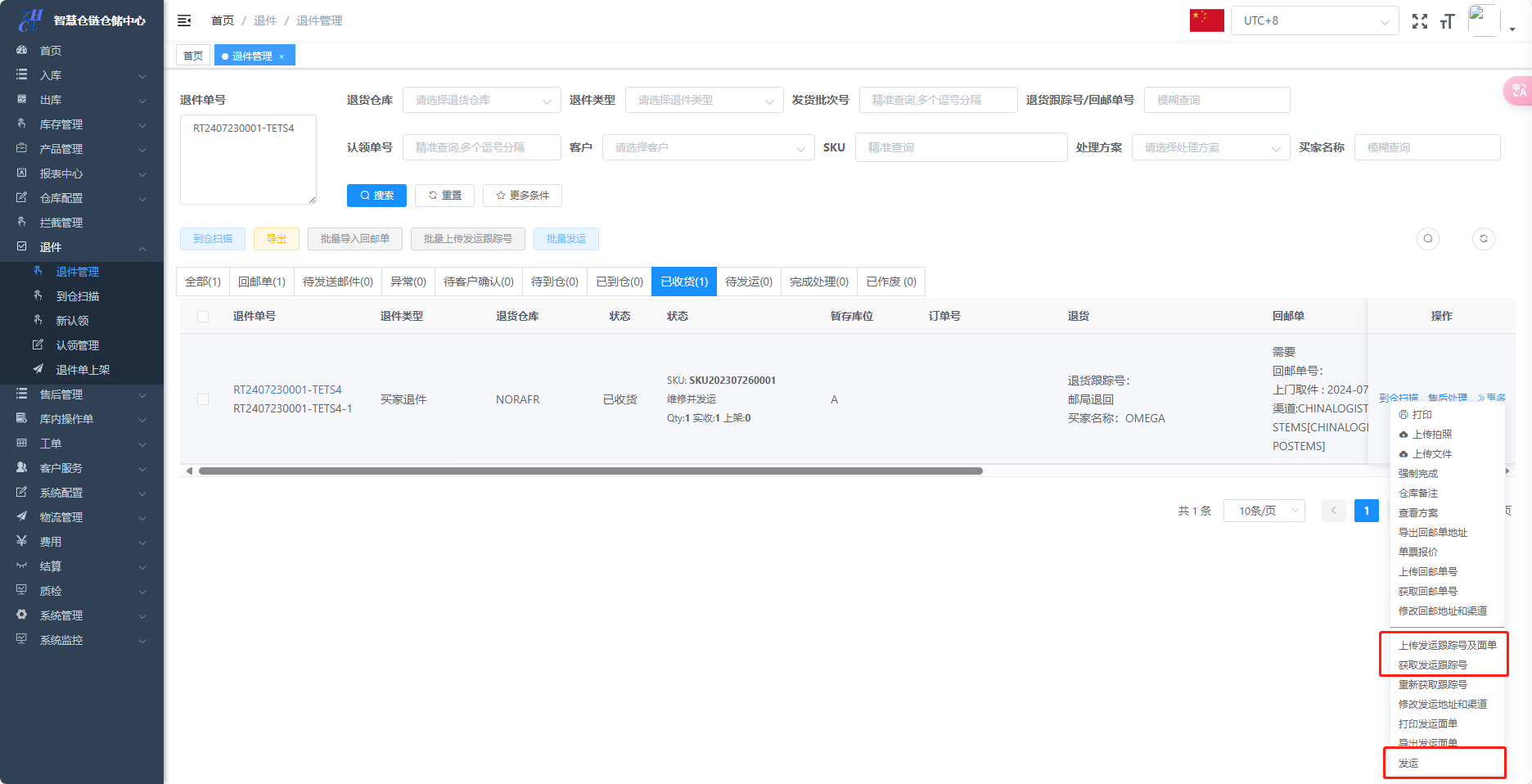The height and width of the screenshot is (784, 1532).
Task: Click the pink translate widget icon
Action: point(1519,90)
